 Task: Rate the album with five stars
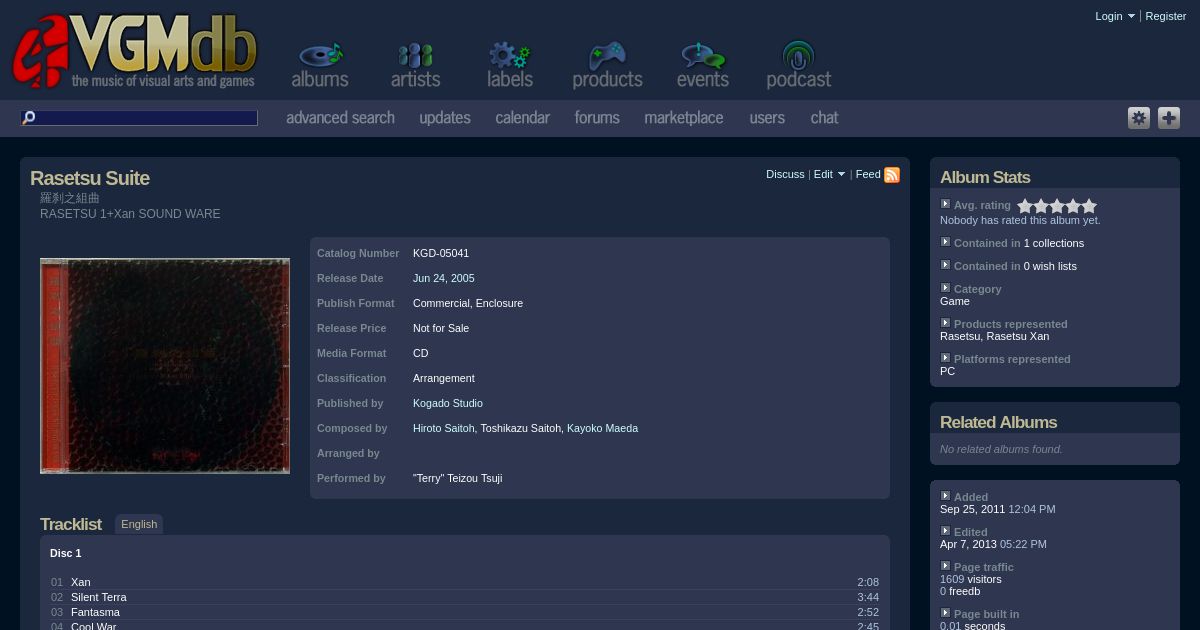point(1089,206)
